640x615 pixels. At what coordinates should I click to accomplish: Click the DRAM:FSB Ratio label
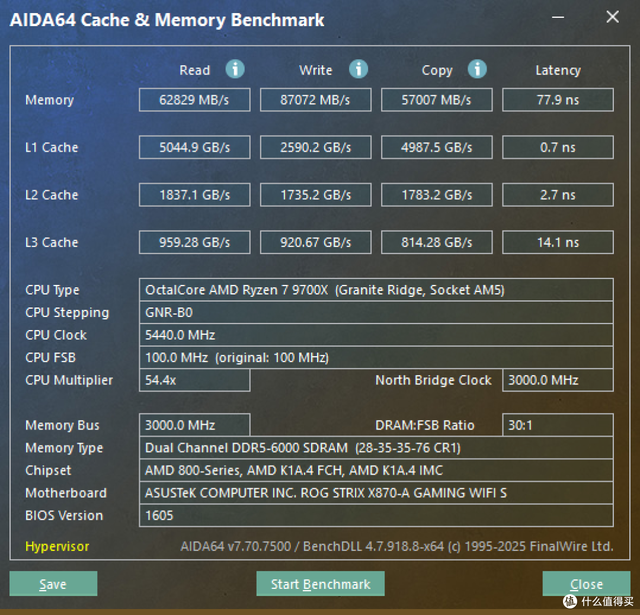[x=424, y=425]
